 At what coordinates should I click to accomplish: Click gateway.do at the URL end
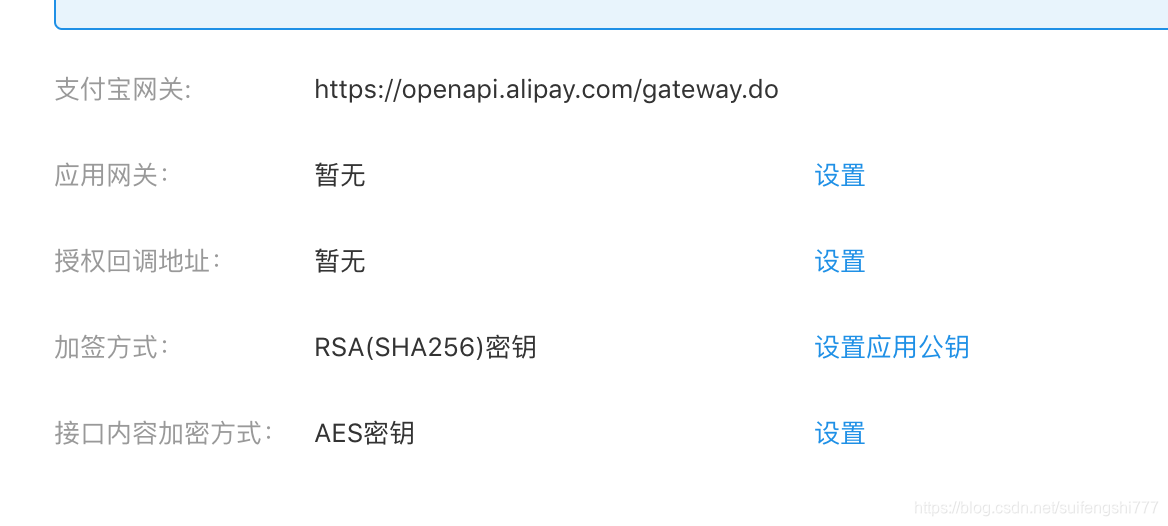click(709, 91)
